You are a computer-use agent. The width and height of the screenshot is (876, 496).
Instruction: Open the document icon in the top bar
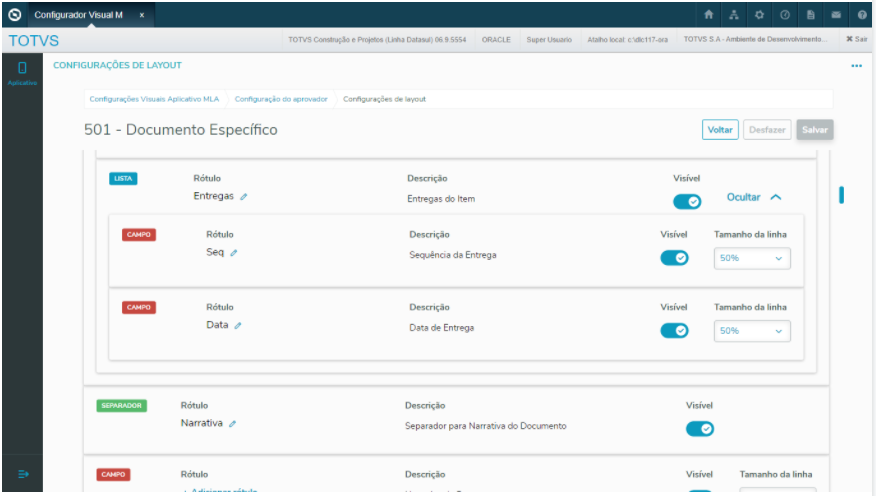tap(810, 15)
